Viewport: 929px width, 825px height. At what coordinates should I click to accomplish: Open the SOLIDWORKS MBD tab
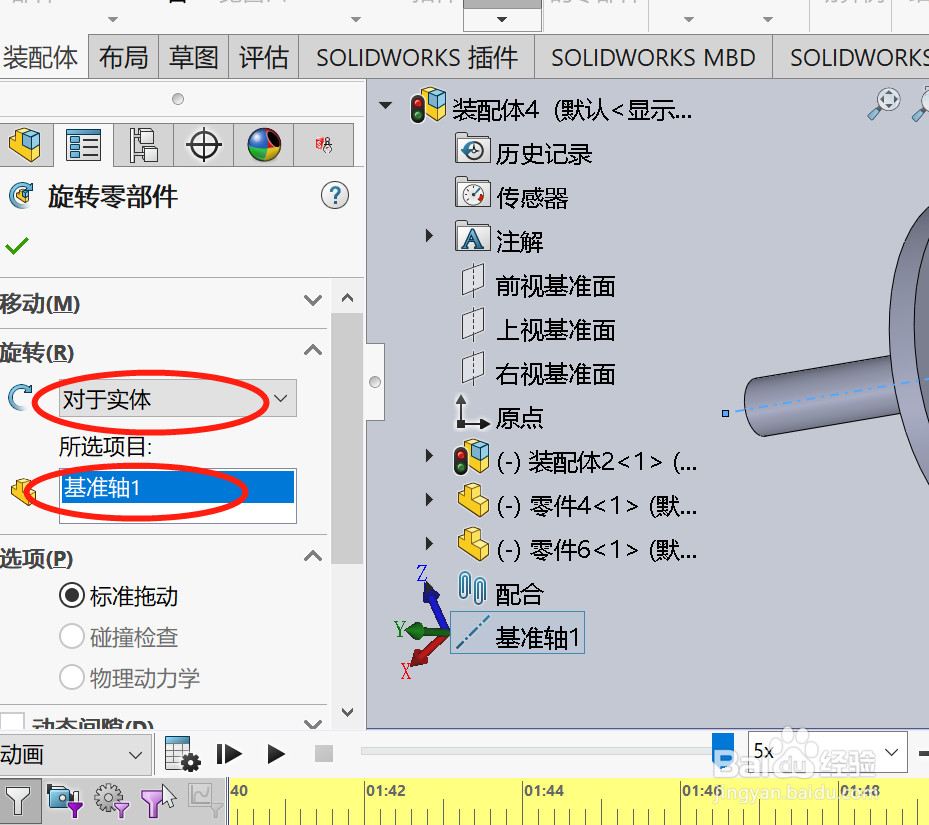pos(653,57)
